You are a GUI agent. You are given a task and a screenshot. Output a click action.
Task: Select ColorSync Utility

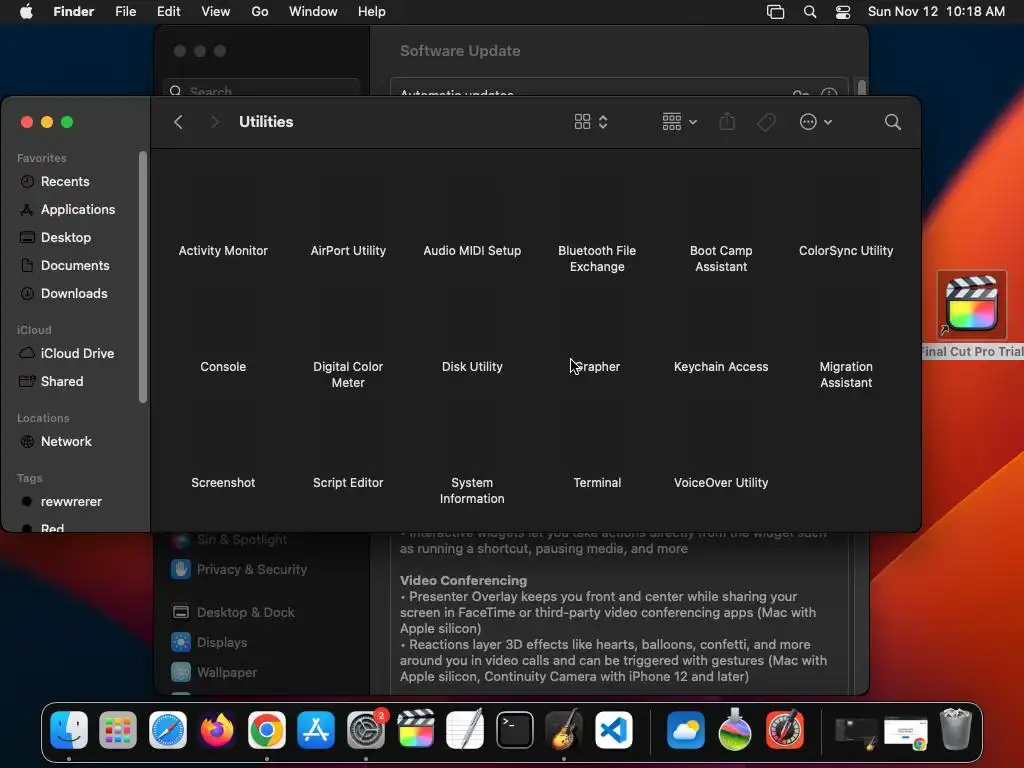tap(846, 251)
